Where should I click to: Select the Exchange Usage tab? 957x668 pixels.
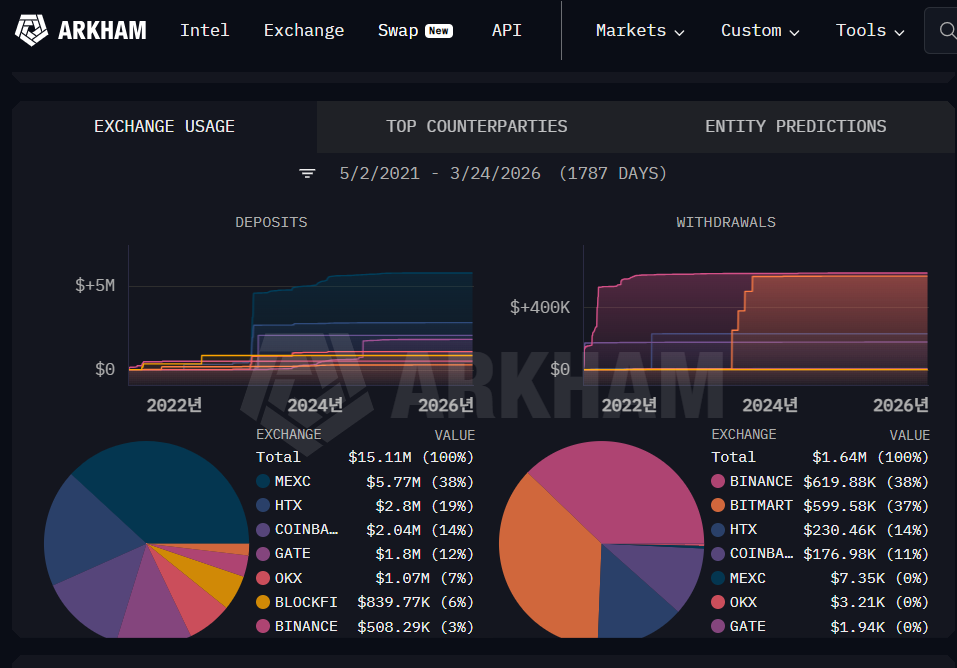164,126
